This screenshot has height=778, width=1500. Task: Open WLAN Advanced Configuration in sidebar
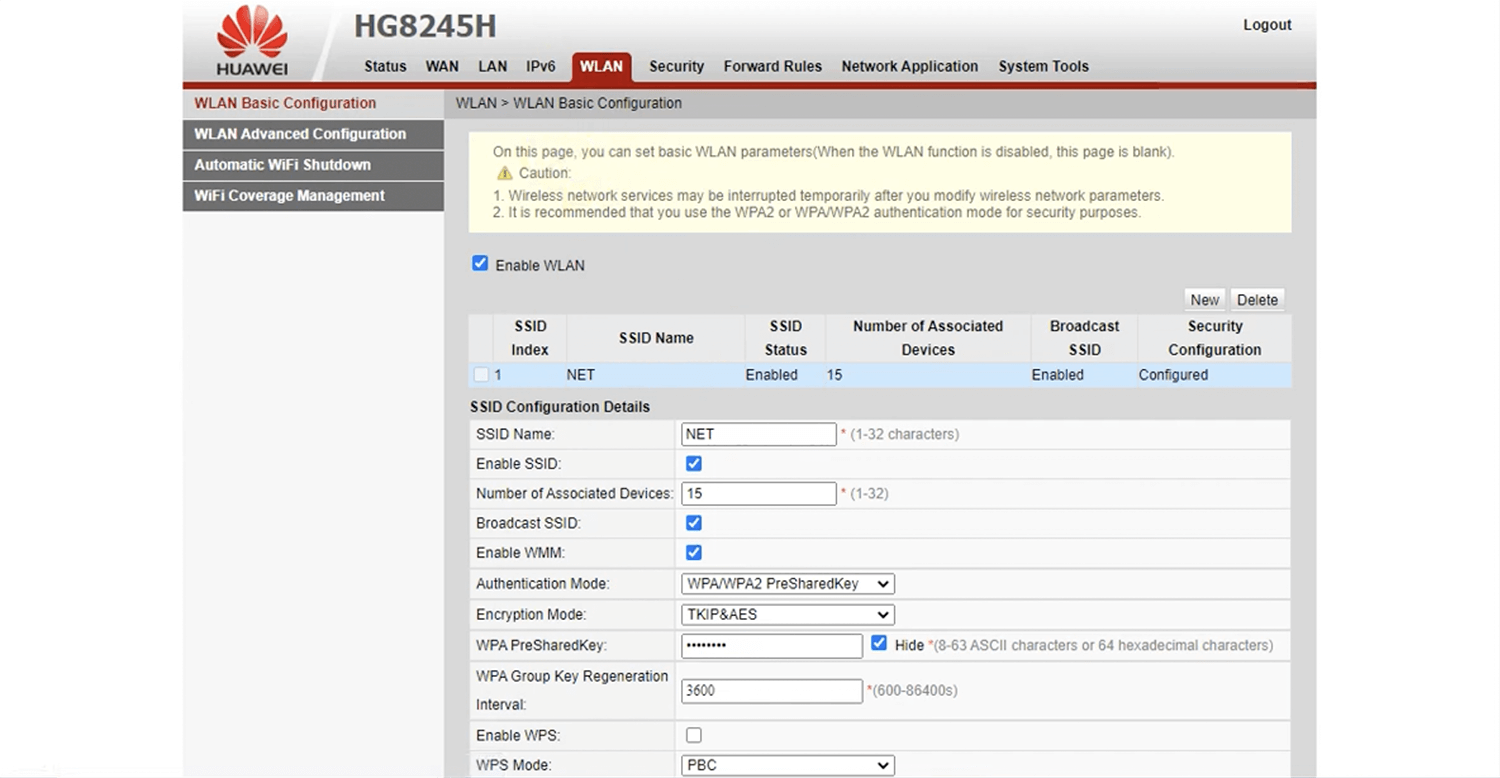pyautogui.click(x=300, y=134)
